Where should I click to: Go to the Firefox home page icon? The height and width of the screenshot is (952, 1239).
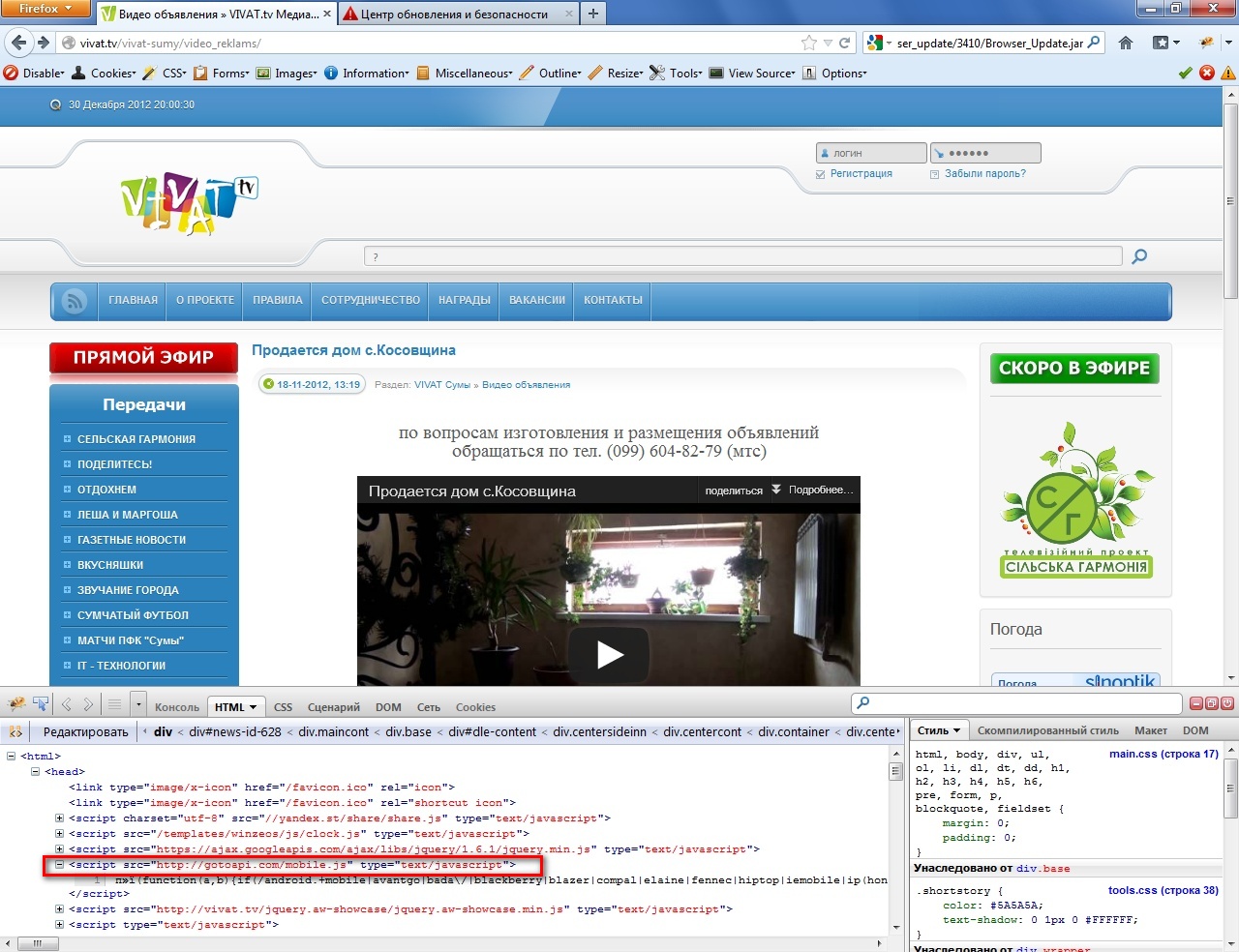pos(1126,43)
